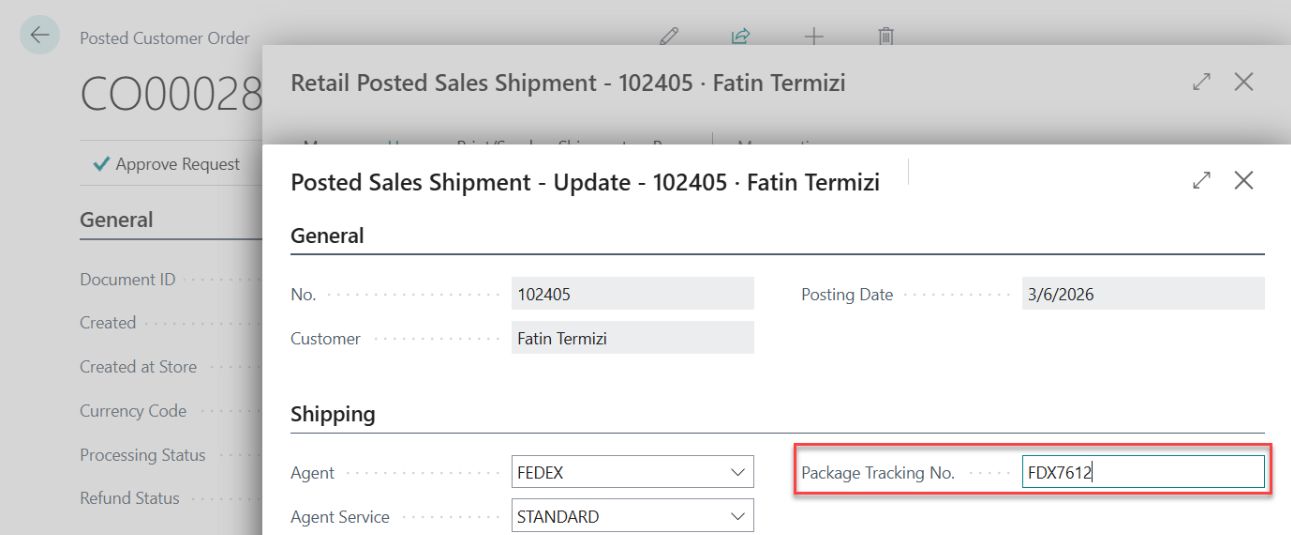Click the Package Tracking No. field

point(1142,472)
